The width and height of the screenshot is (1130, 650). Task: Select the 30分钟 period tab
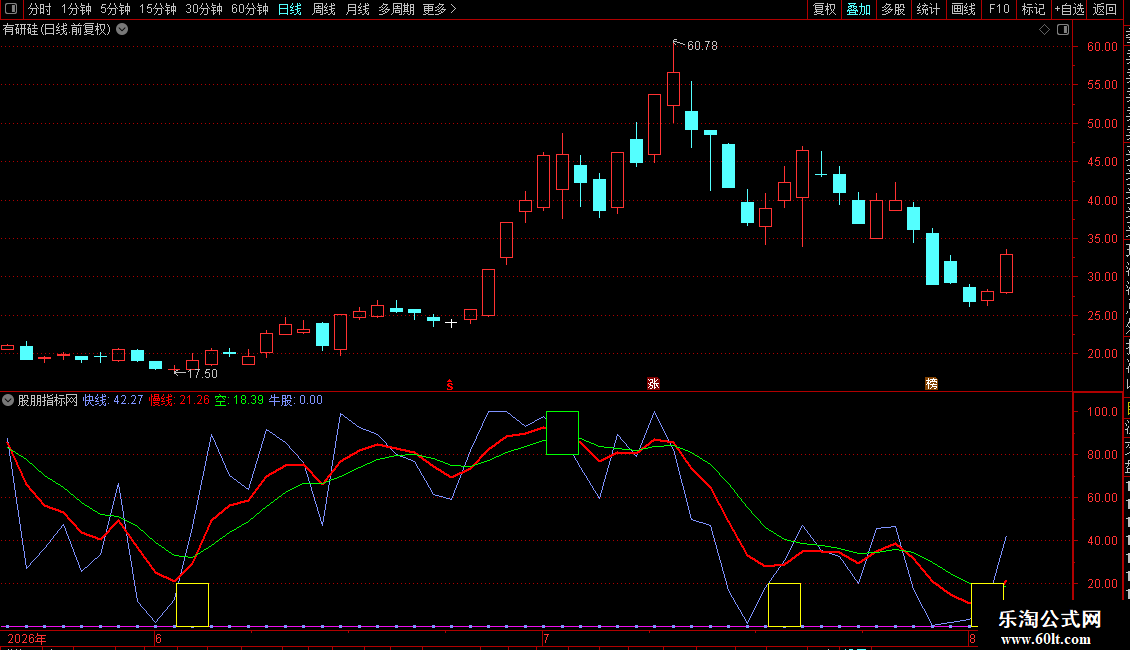(x=204, y=9)
